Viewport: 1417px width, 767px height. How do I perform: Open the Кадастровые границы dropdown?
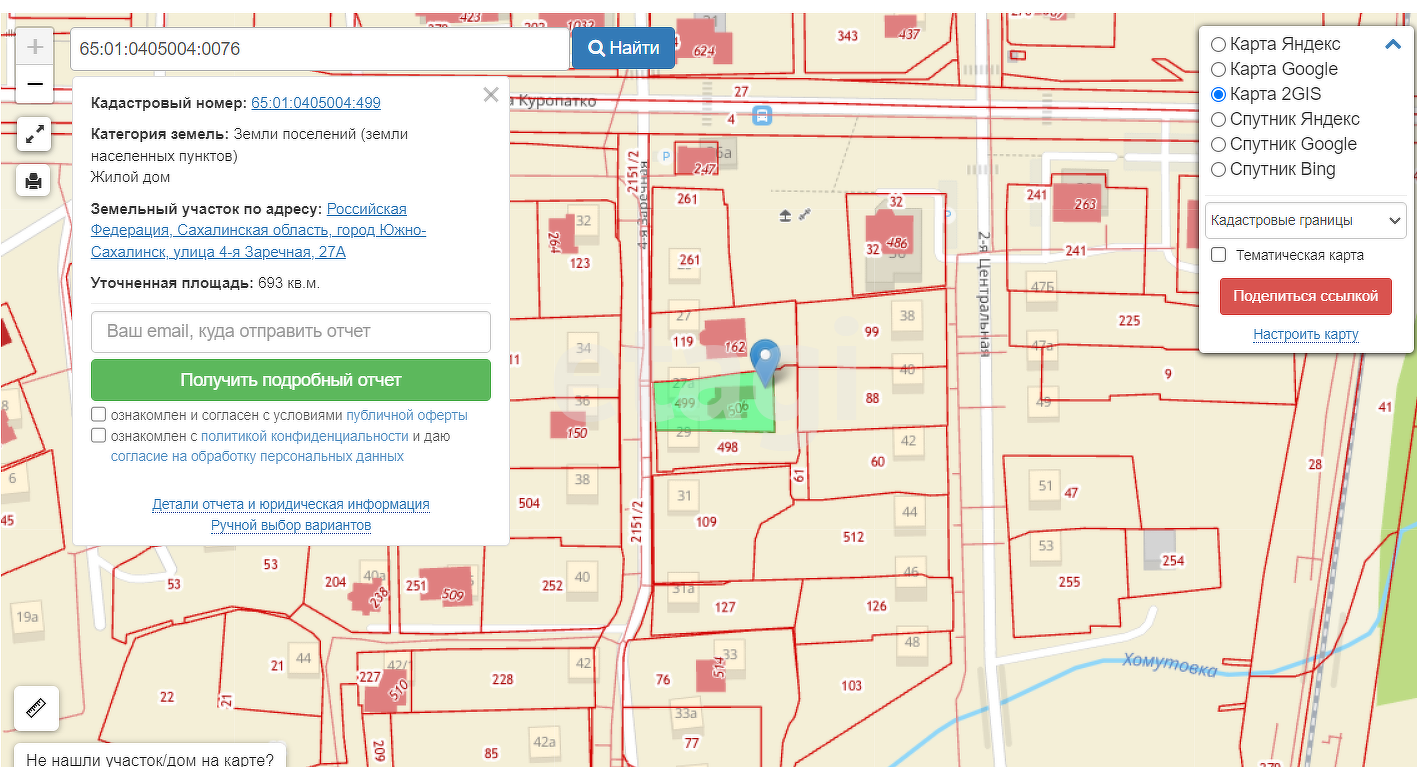1305,220
